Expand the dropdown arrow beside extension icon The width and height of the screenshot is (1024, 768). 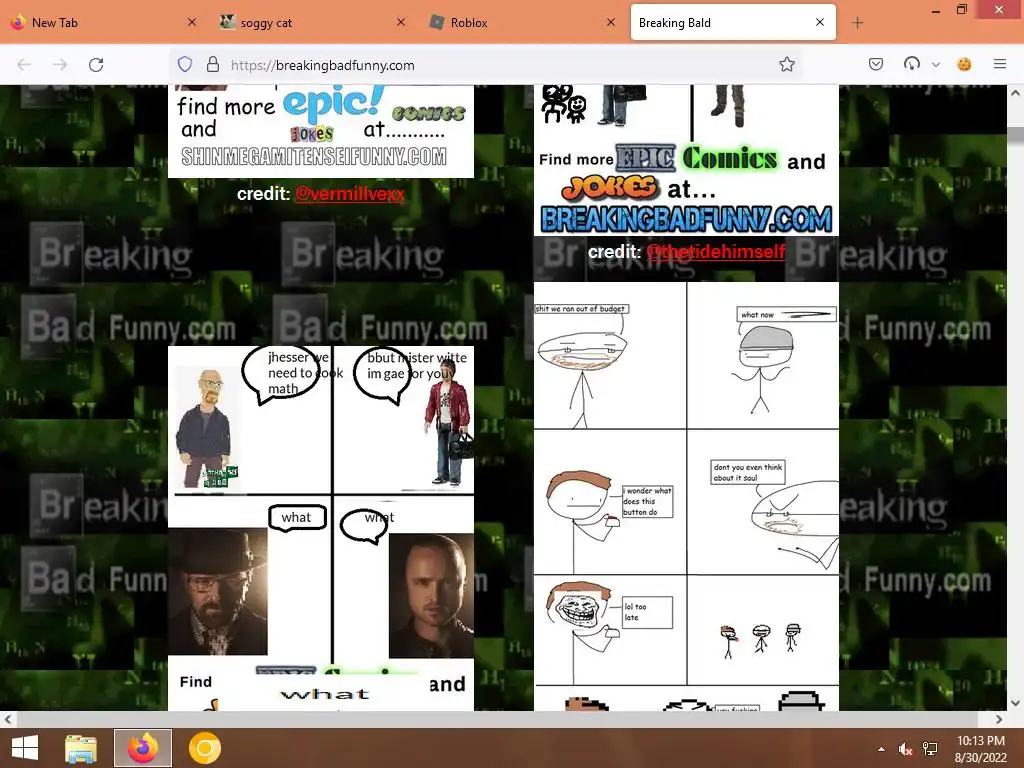coord(936,65)
